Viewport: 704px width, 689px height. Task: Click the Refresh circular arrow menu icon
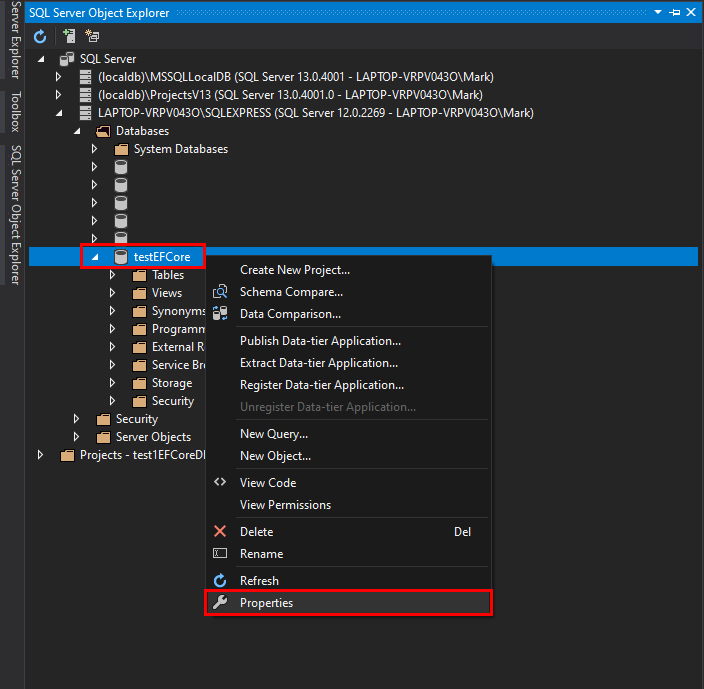coord(220,580)
